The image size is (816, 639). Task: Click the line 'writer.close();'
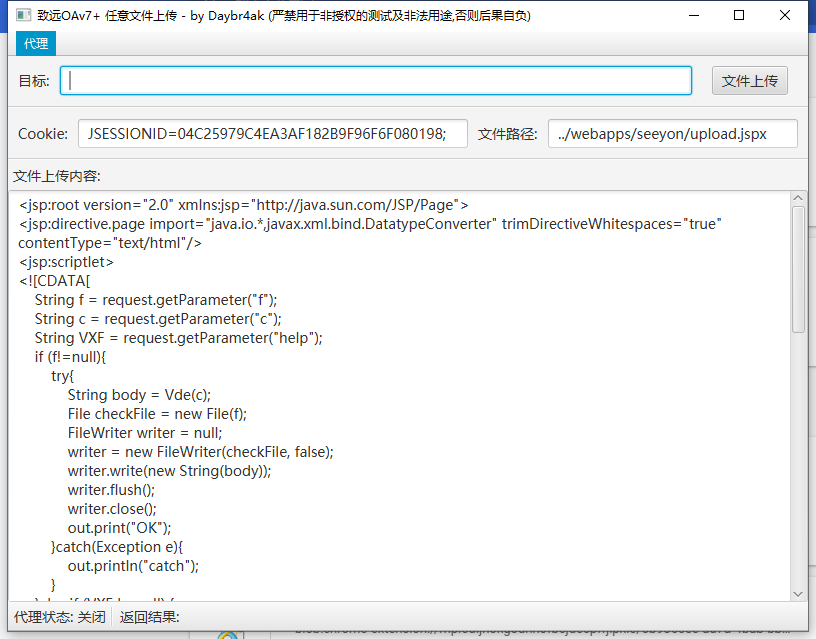click(x=112, y=509)
